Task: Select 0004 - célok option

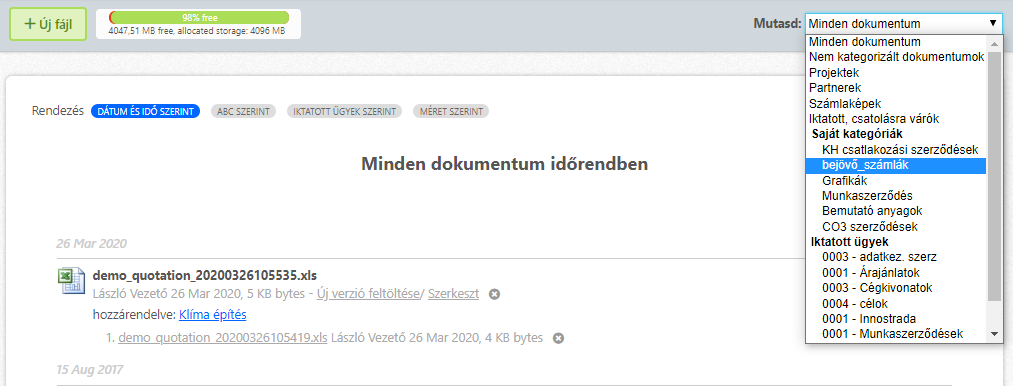Action: pyautogui.click(x=895, y=303)
